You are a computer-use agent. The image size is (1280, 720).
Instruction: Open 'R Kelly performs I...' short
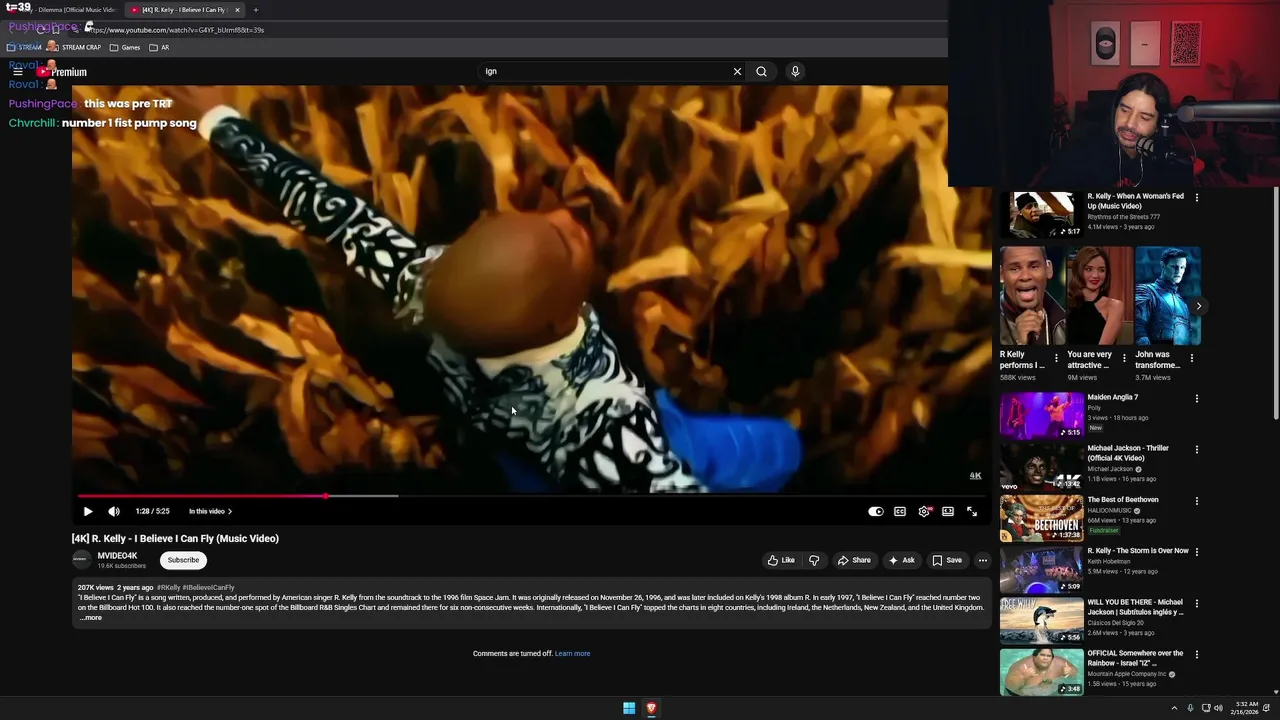[1032, 296]
